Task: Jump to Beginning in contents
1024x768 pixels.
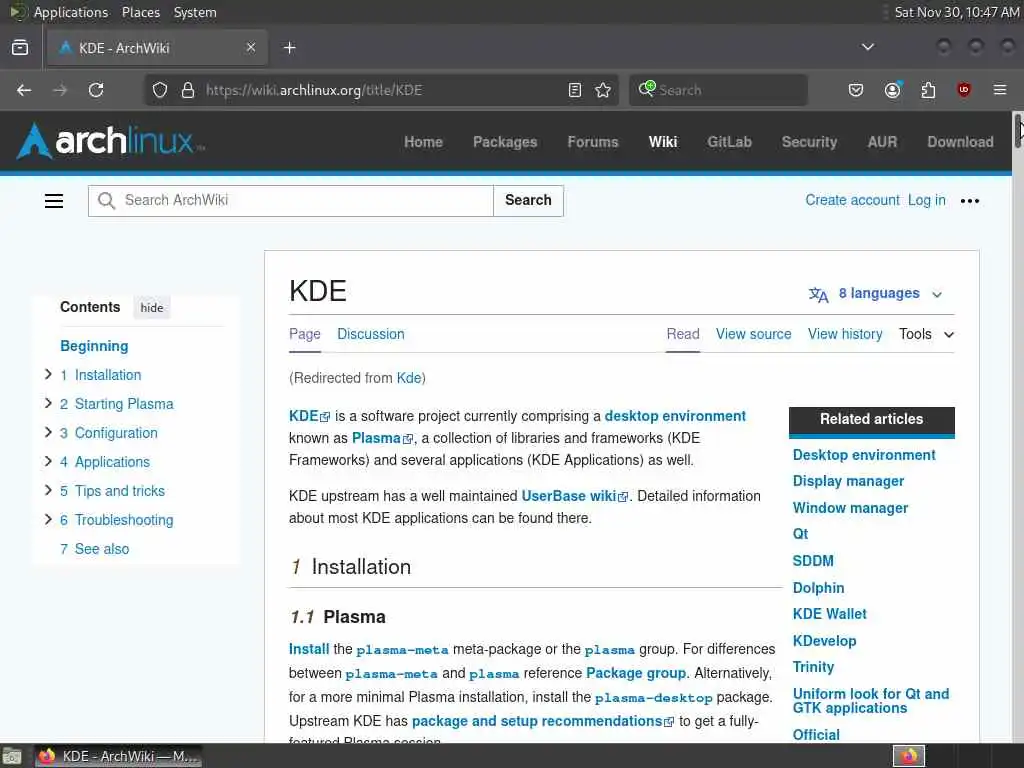Action: [x=94, y=346]
